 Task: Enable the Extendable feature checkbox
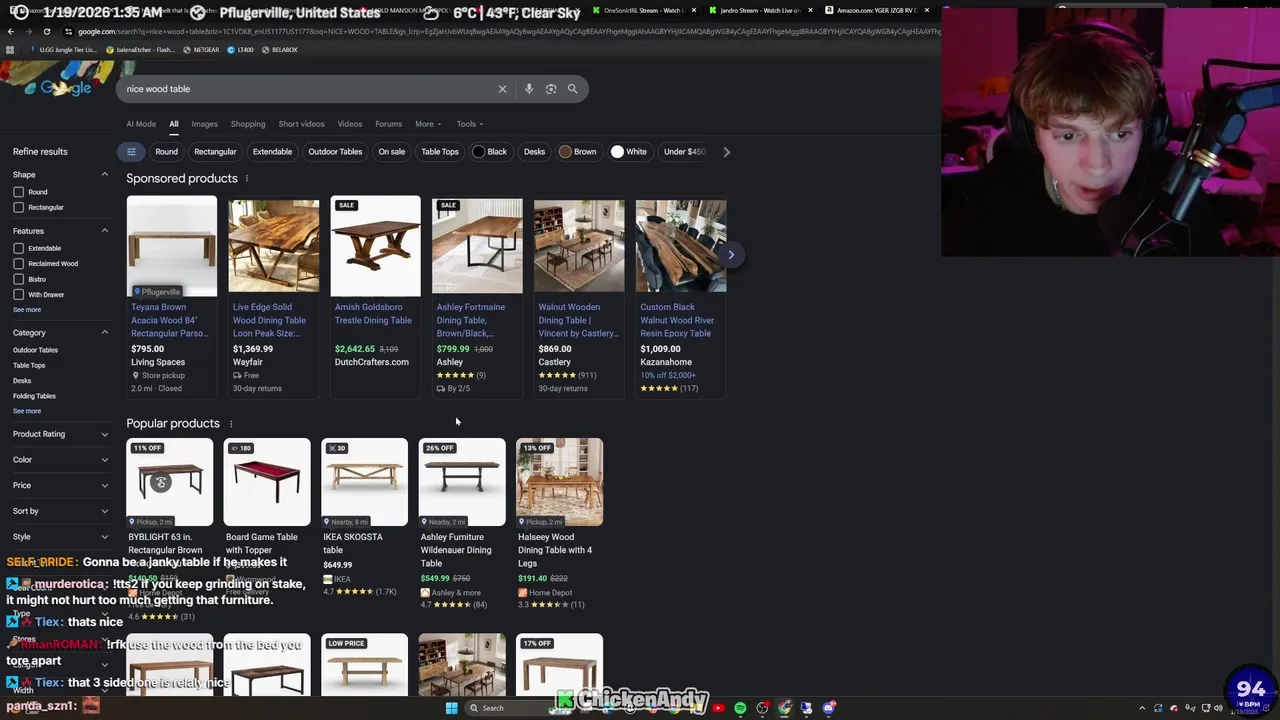click(x=18, y=248)
